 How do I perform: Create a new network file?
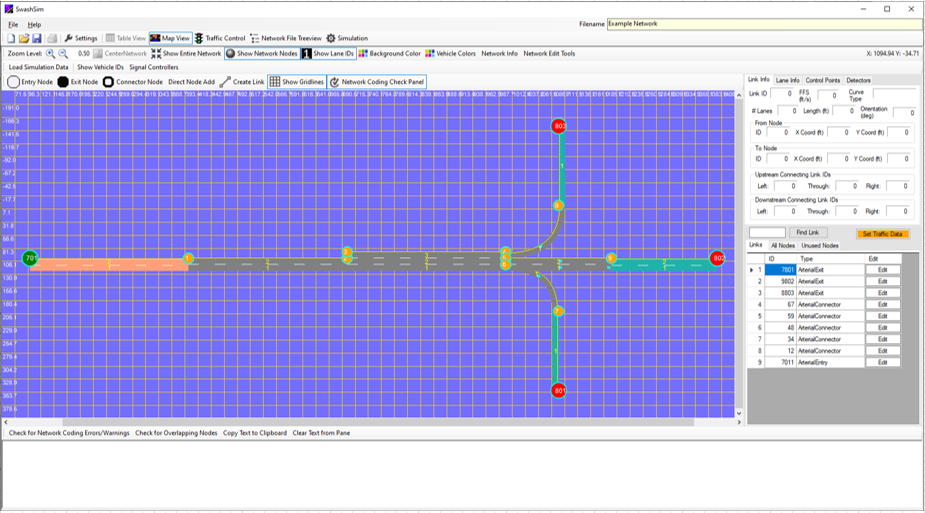[11, 38]
